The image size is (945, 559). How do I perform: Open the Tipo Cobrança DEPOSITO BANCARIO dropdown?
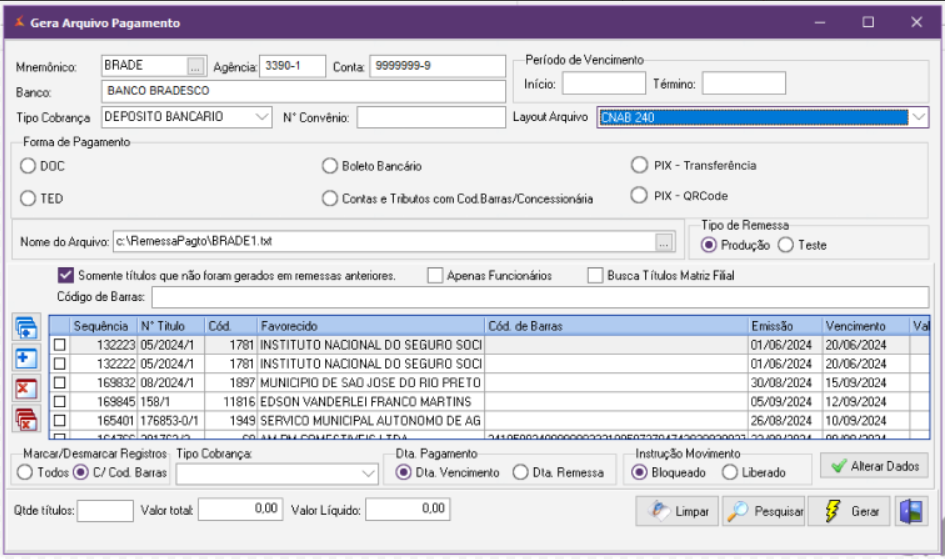(263, 117)
